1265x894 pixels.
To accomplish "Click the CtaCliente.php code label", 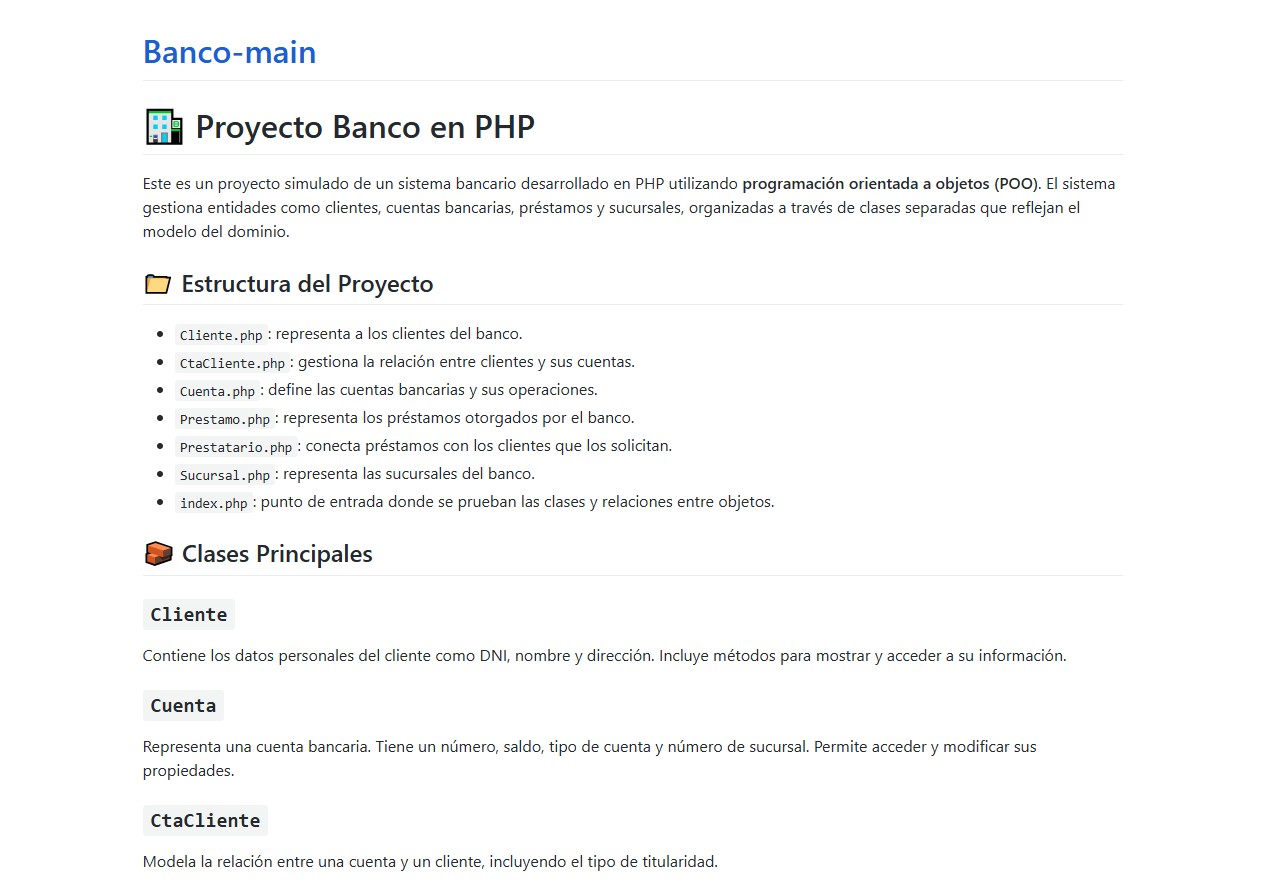I will 232,363.
